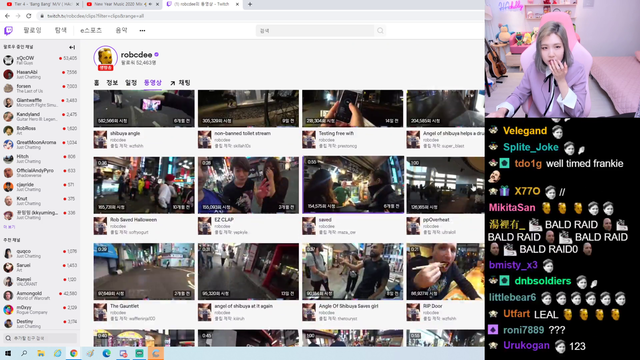Open Microsoft Edge from taskbar
The image size is (640, 360).
(107, 353)
